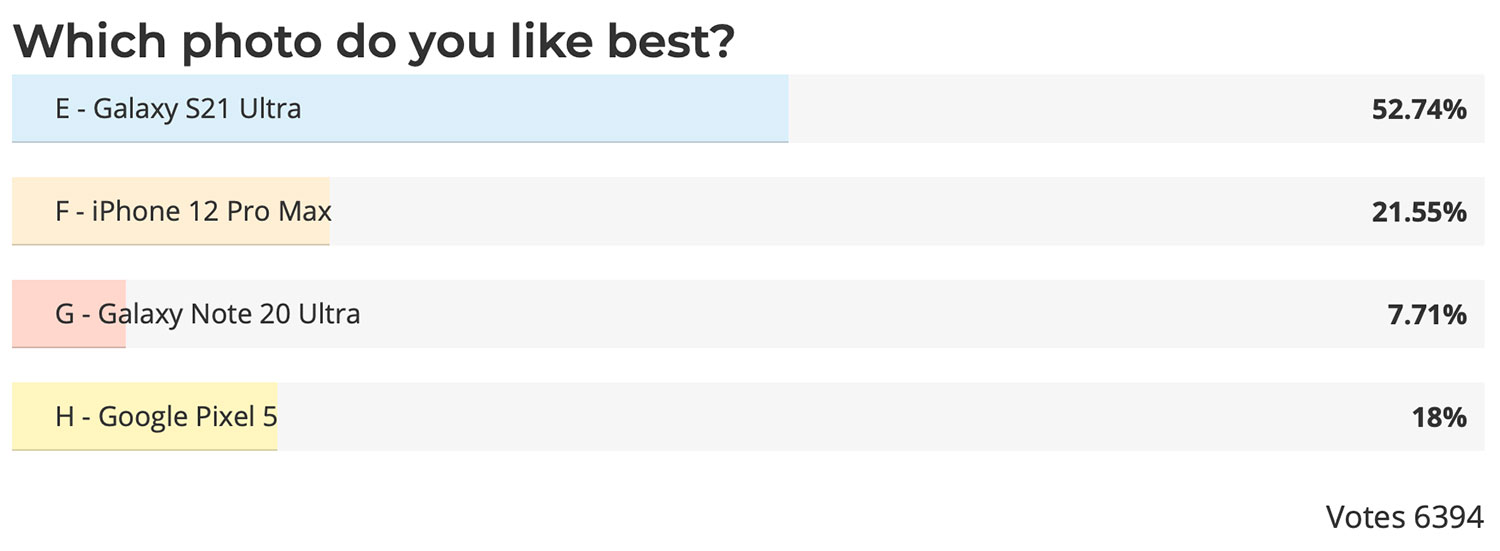This screenshot has height=551, width=1500.
Task: Click the blue Galaxy S21 Ultra result bar
Action: point(400,109)
